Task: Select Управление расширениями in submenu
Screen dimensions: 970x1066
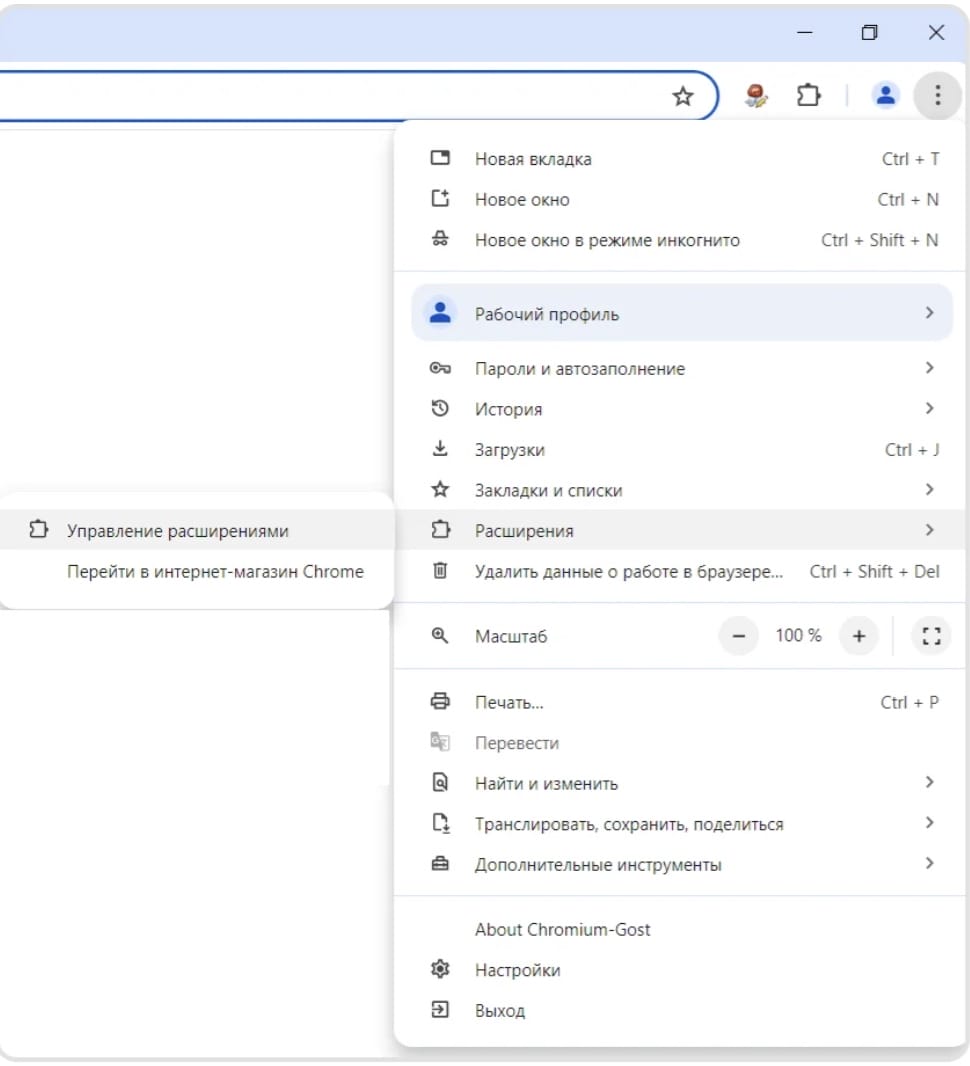Action: pos(178,531)
